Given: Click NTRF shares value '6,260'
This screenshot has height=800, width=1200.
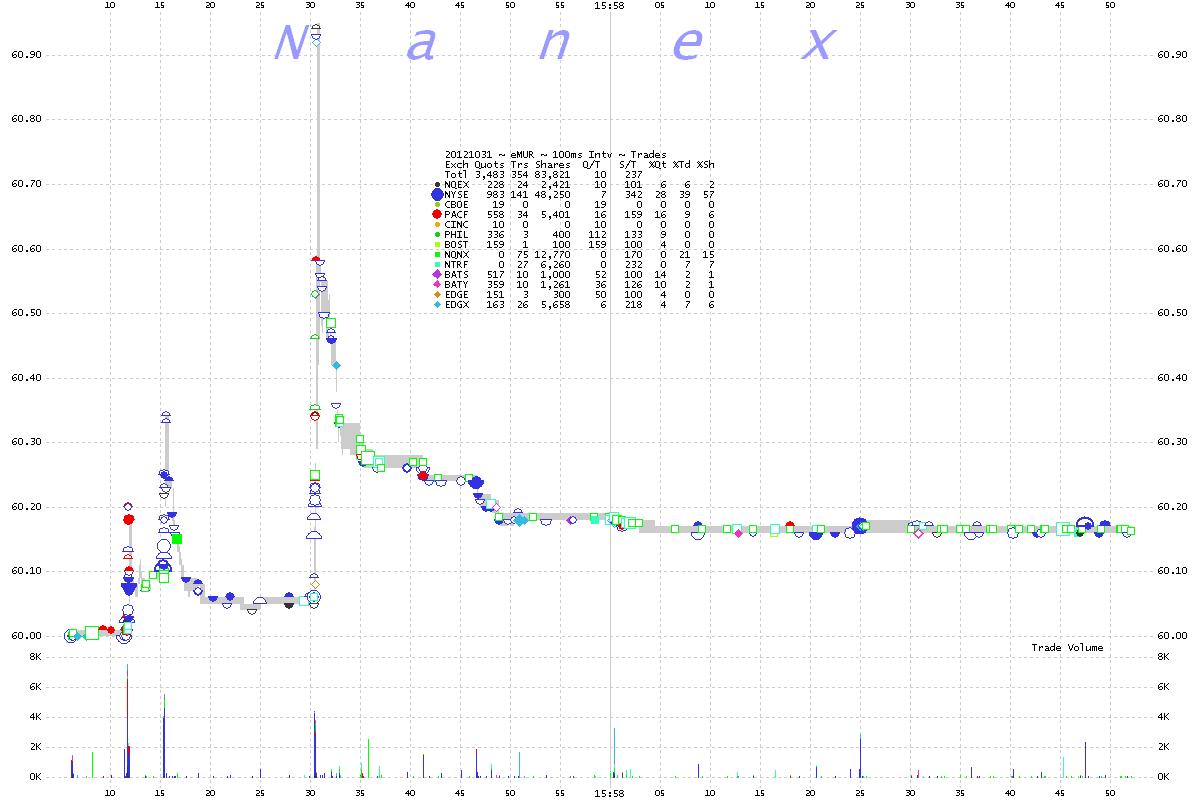Looking at the screenshot, I should pos(555,265).
